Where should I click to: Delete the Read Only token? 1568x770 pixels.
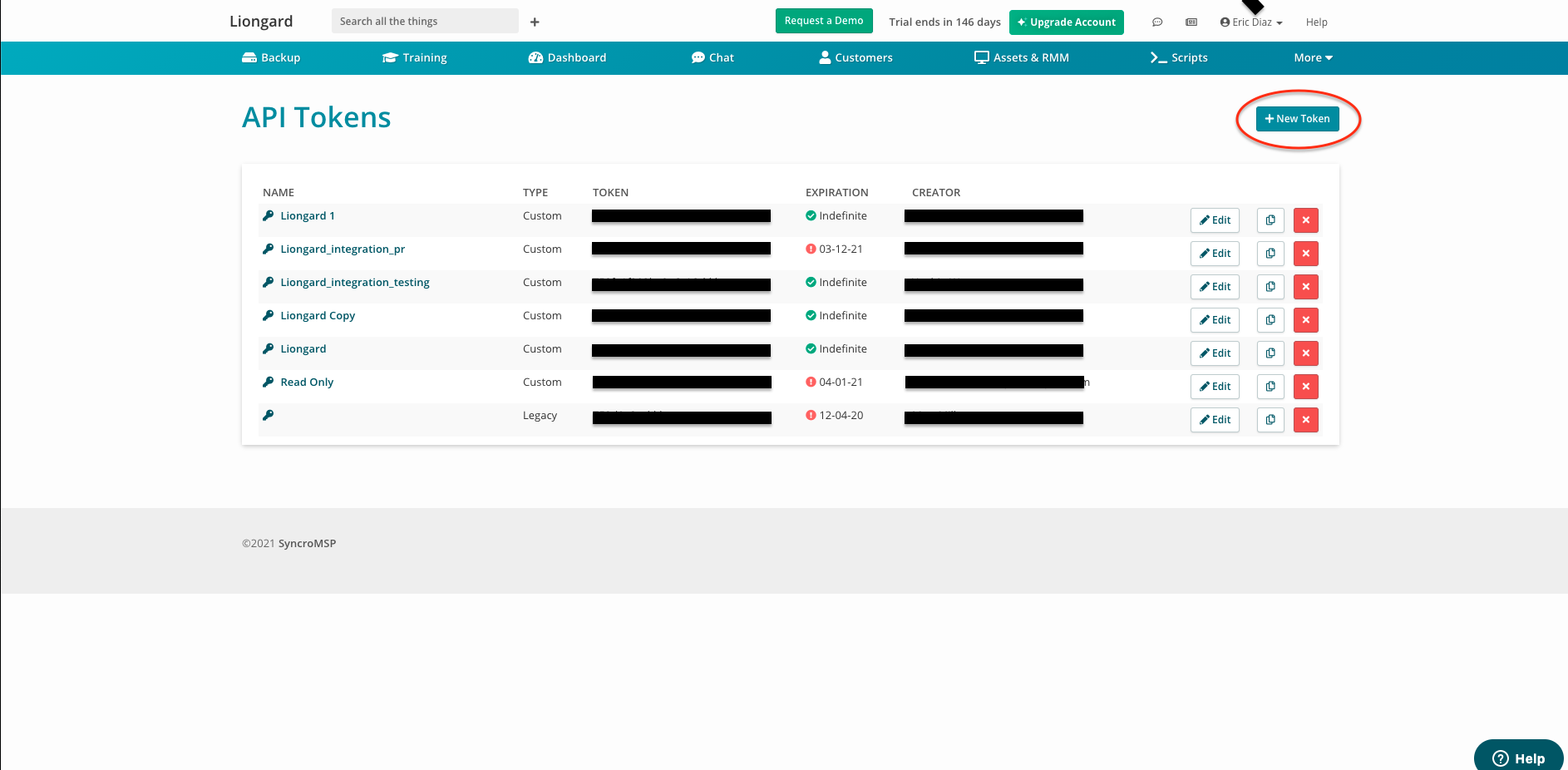pos(1306,387)
